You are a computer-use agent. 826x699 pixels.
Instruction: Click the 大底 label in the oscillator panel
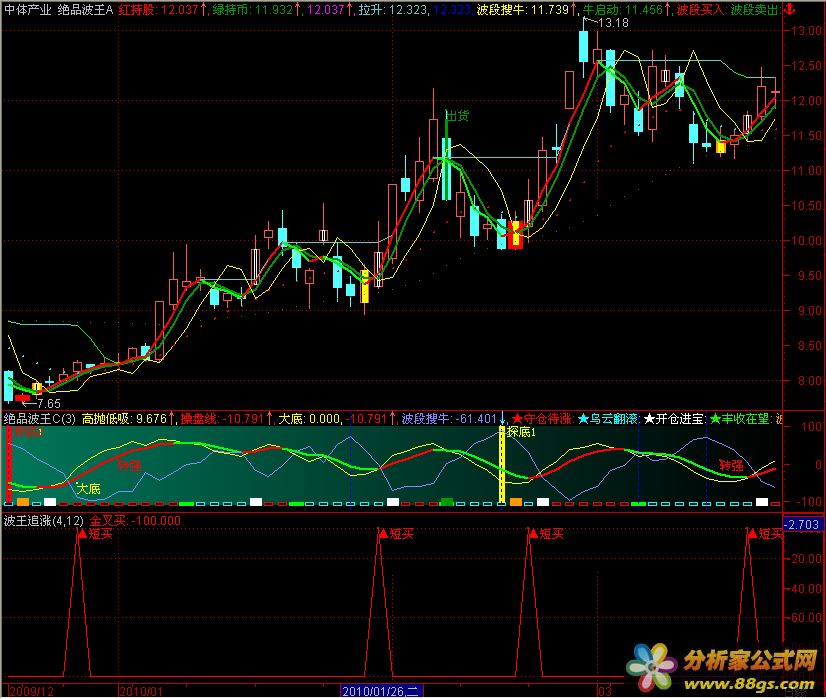pos(88,488)
